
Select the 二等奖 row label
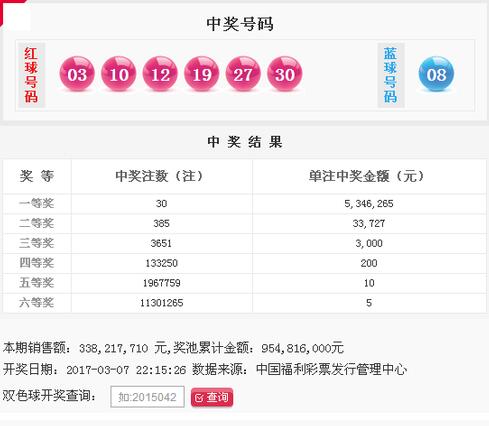(x=36, y=223)
